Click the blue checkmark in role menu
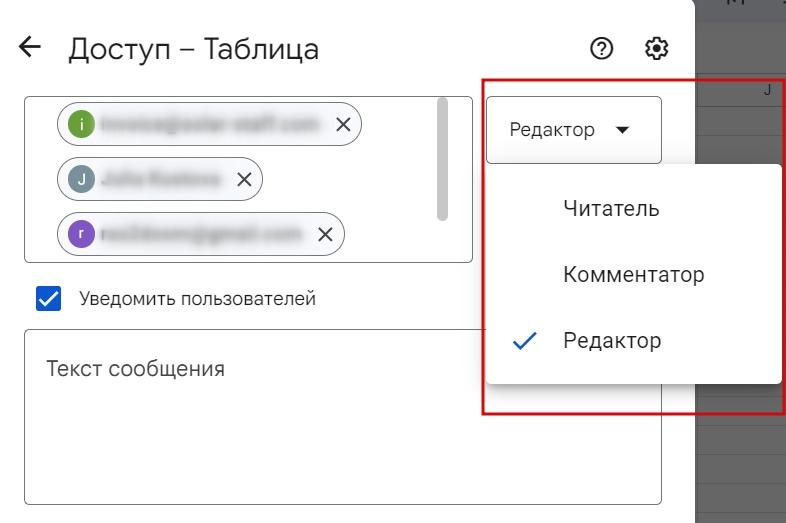This screenshot has width=786, height=523. (x=524, y=341)
